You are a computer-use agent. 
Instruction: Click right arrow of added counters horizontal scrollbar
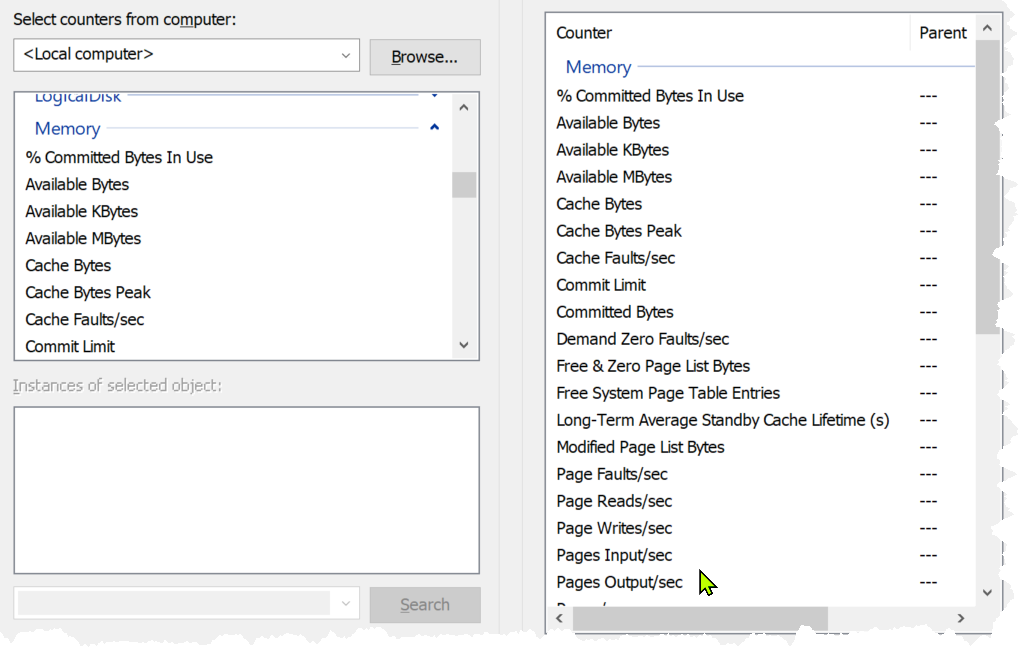coord(961,618)
